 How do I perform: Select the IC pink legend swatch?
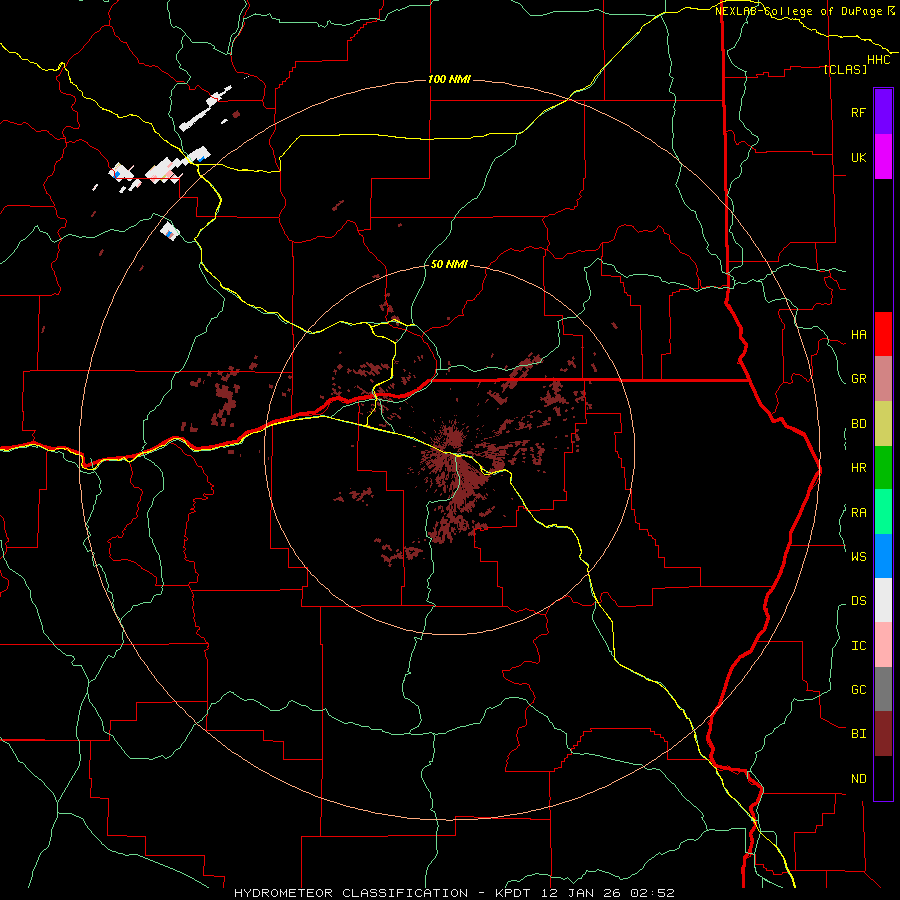point(883,645)
